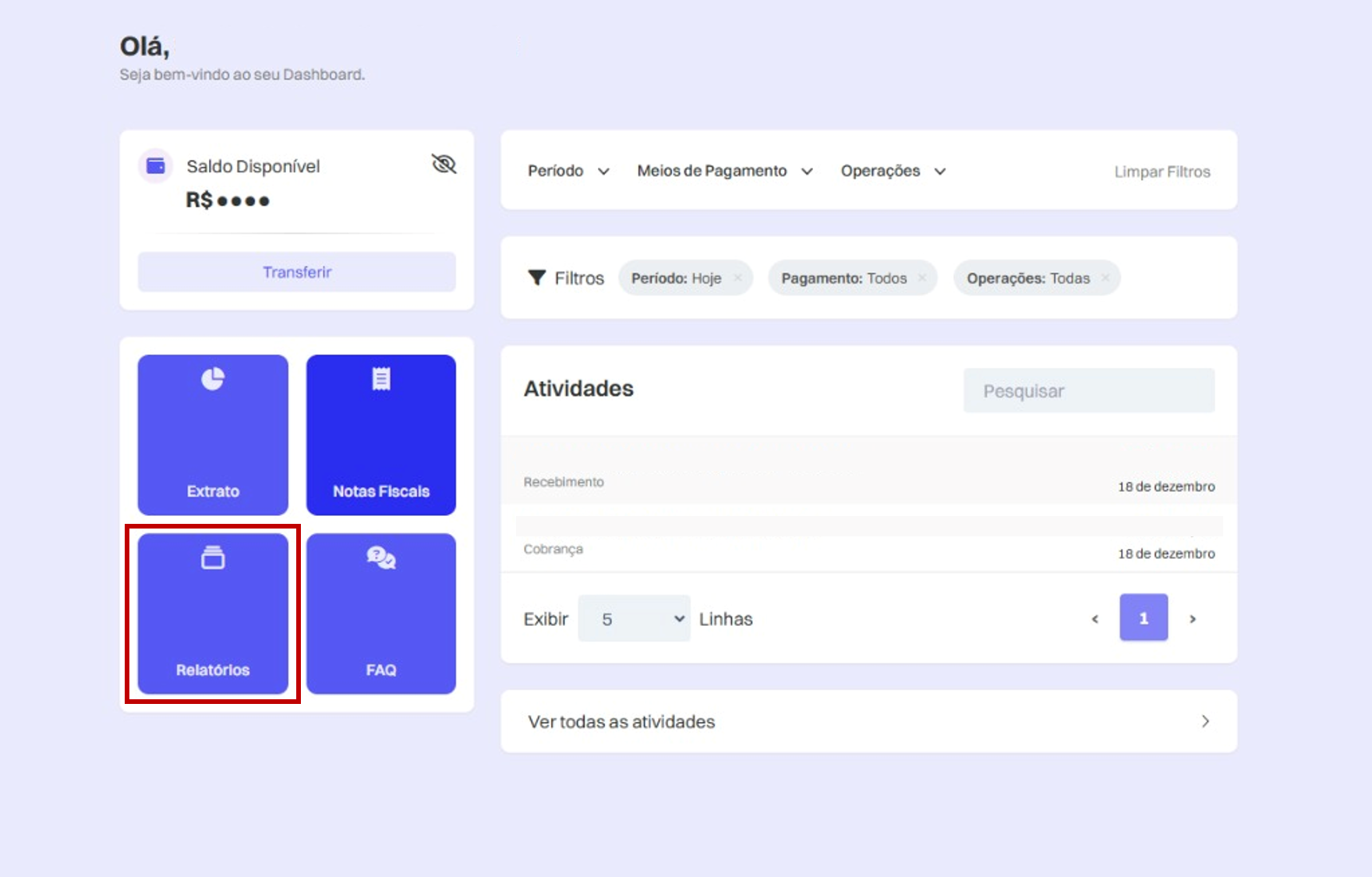Open the Exibir lines count dropdown
The height and width of the screenshot is (877, 1372).
tap(635, 618)
